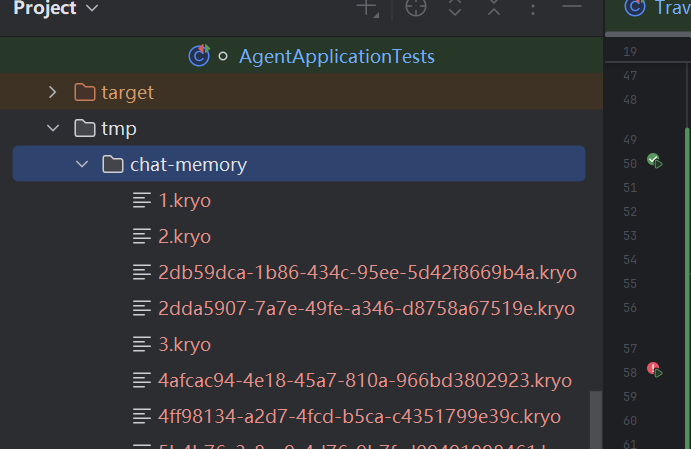Screen dimensions: 691x449
Task: Select file 3.kryo
Action: [x=185, y=345]
